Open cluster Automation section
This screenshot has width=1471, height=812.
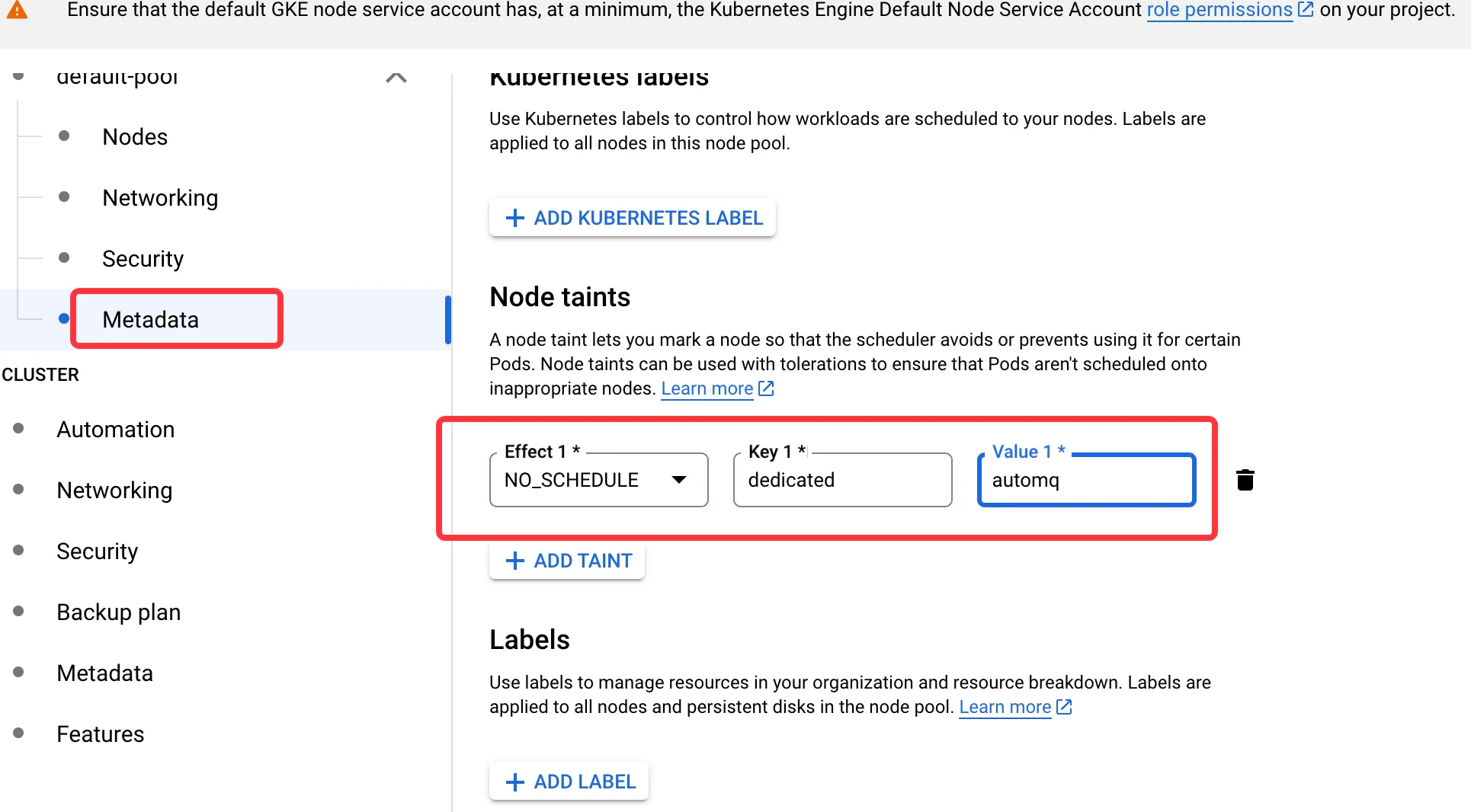pos(115,430)
